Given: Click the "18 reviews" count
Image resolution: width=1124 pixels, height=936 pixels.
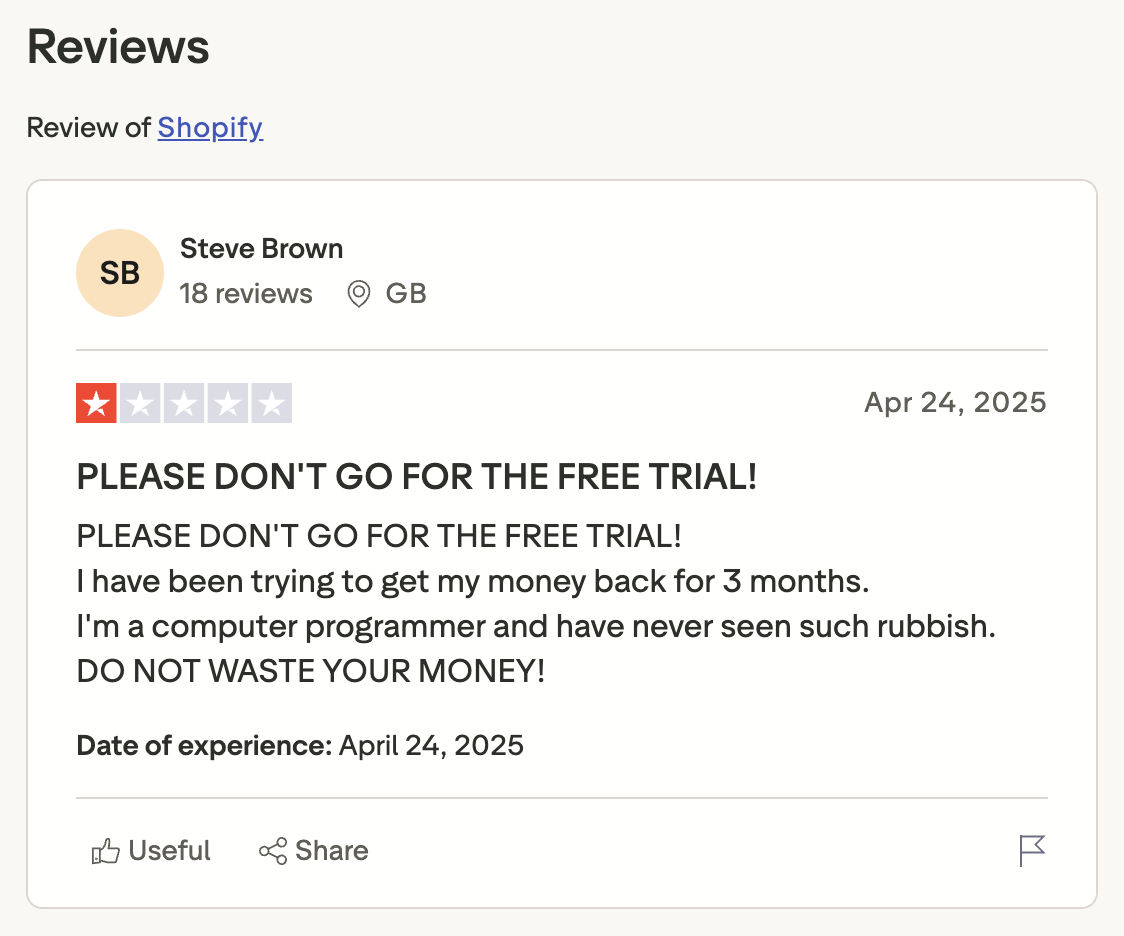Looking at the screenshot, I should [246, 294].
